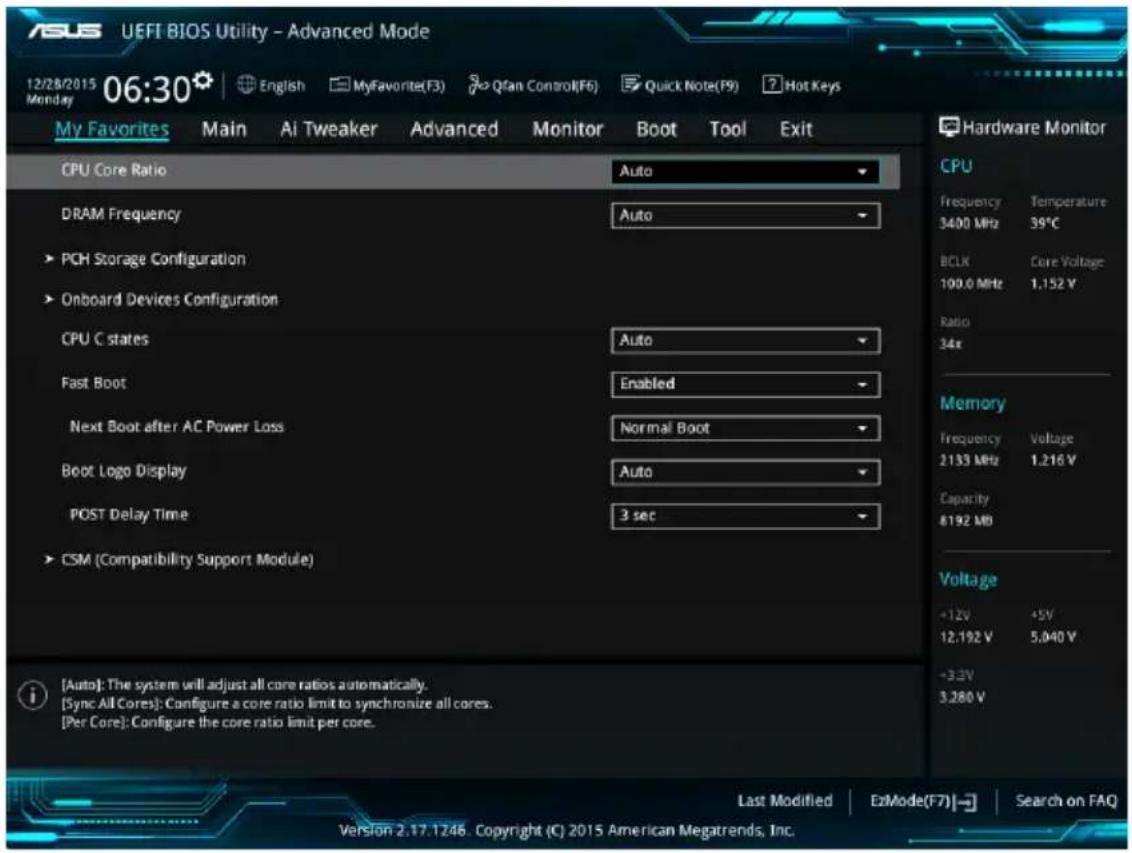Click the Version 2.17.1246 copyright text
This screenshot has height=853, width=1132.
(567, 831)
